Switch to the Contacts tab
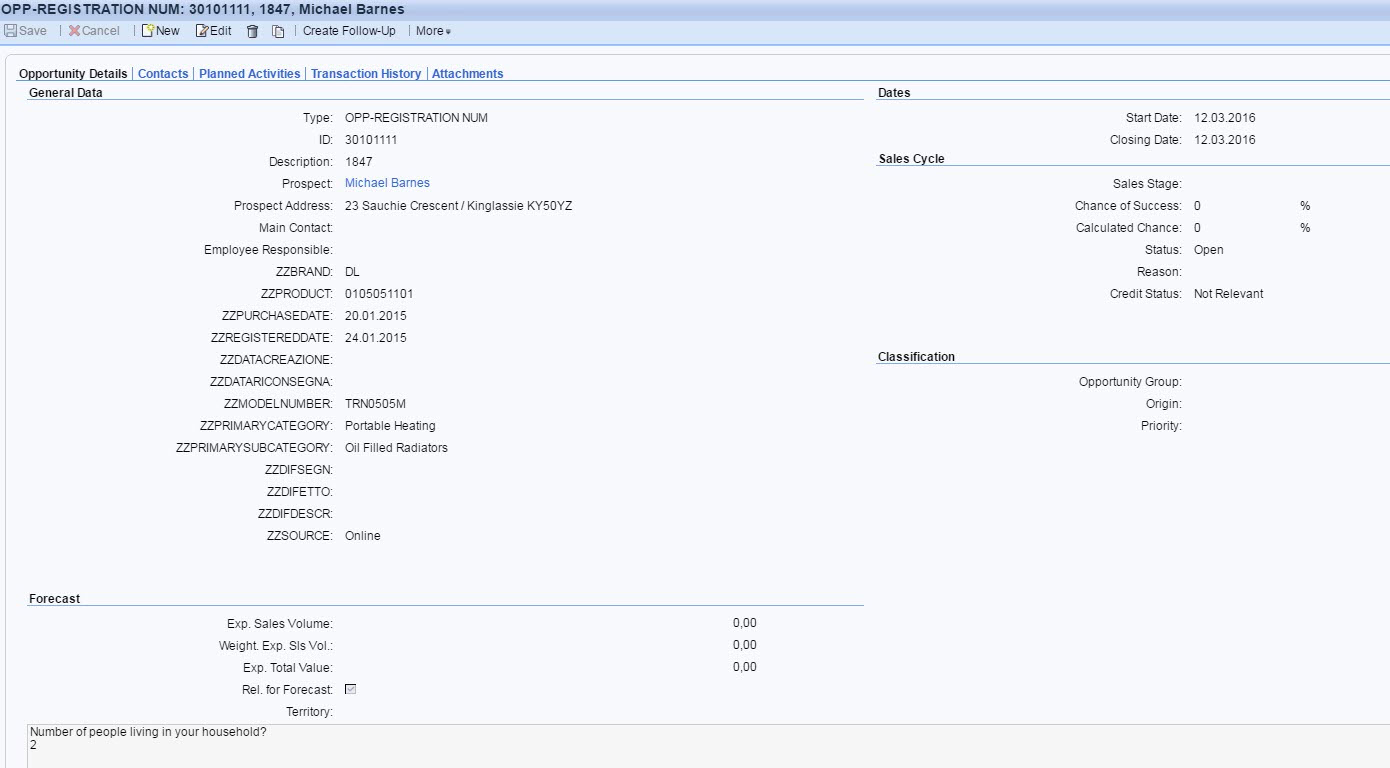 pos(163,74)
